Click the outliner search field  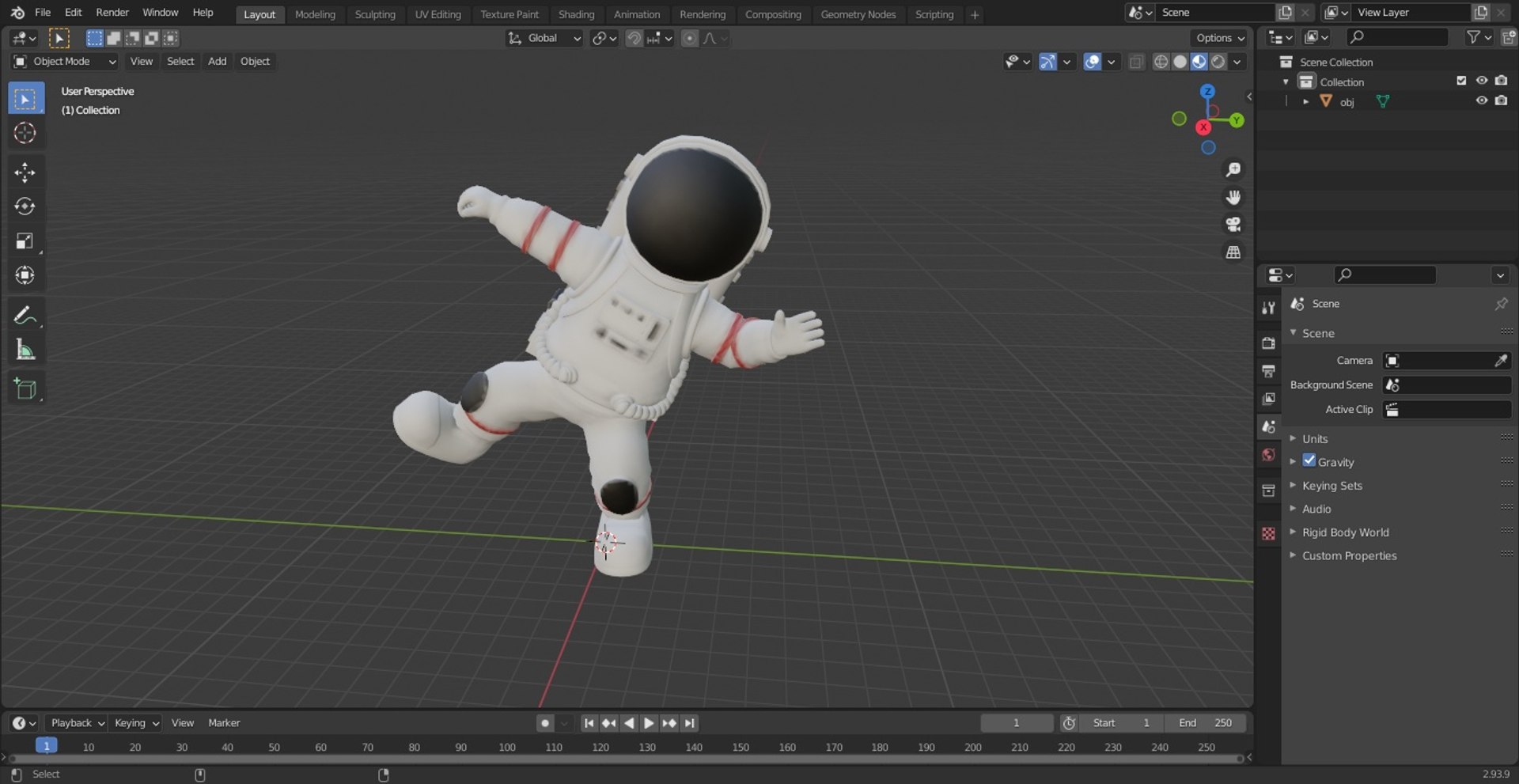pyautogui.click(x=1398, y=37)
